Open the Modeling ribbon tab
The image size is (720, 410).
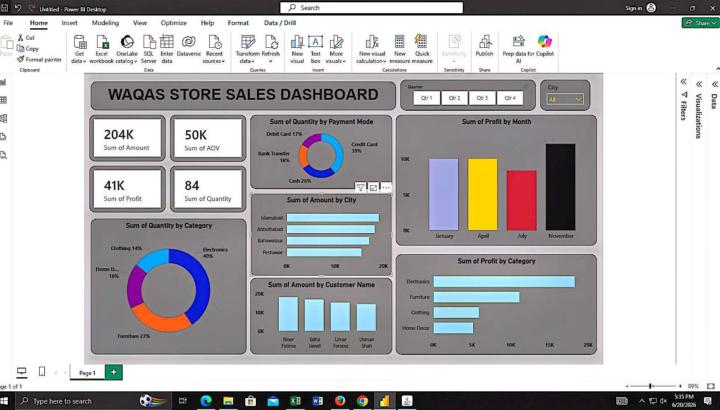[105, 22]
